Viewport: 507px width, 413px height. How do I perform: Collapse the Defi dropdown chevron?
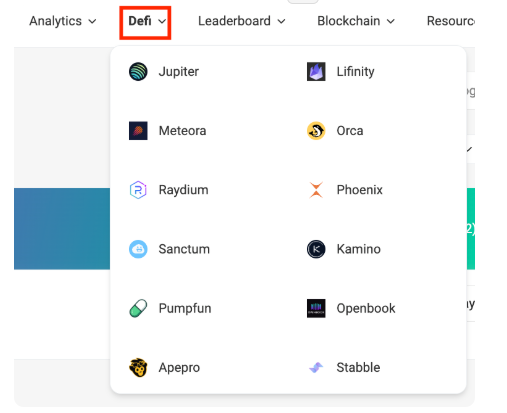(x=162, y=21)
